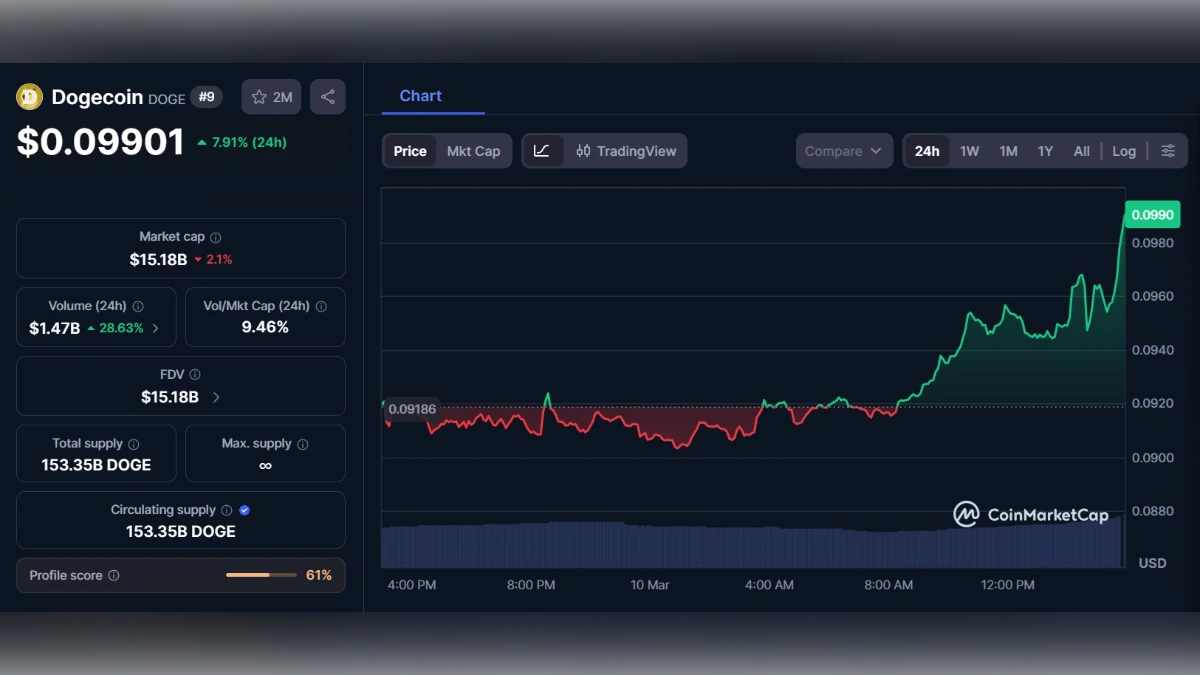The image size is (1200, 675).
Task: Select the candlestick icon next to TradingView
Action: (x=578, y=150)
